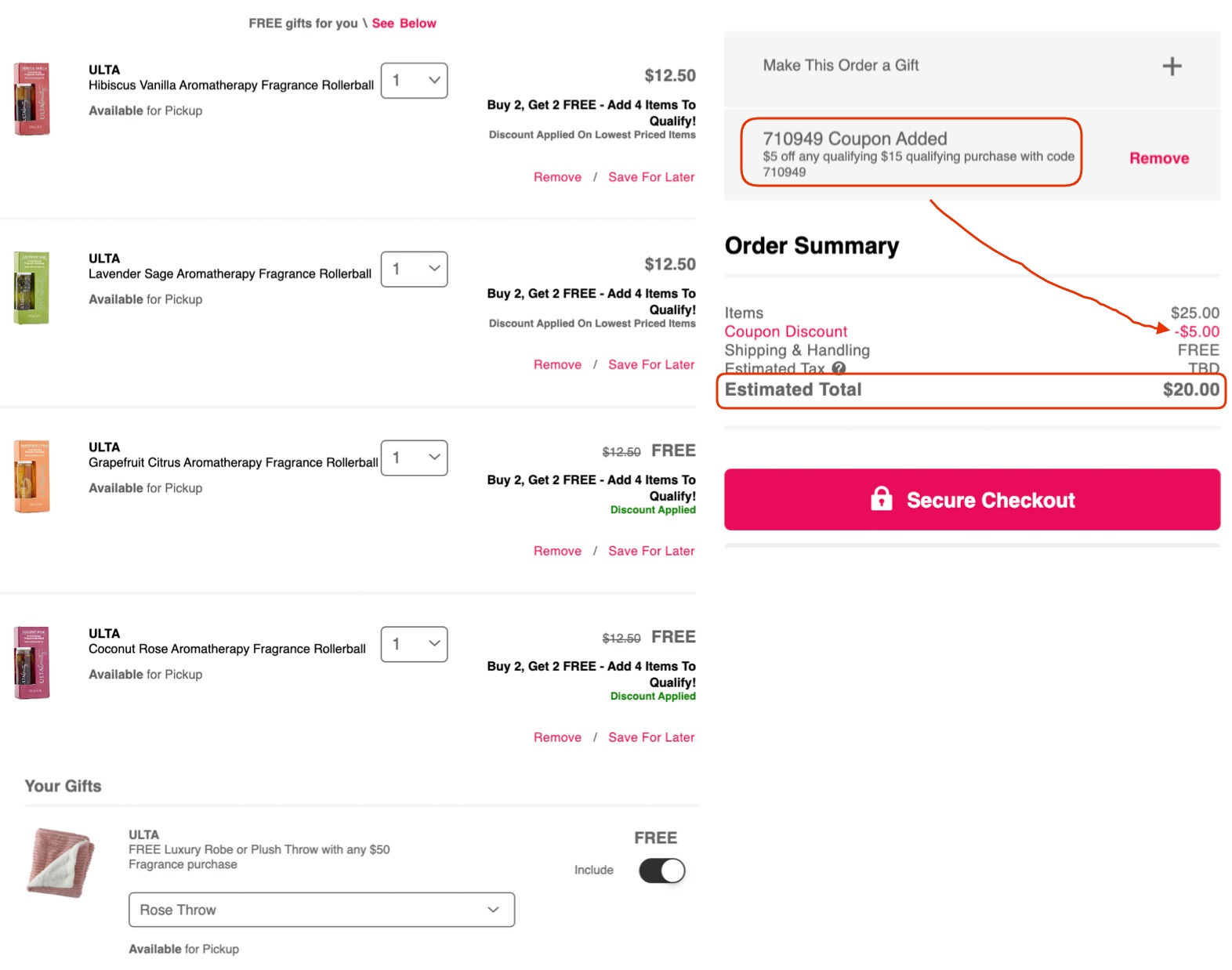Open the Lavender Sage quantity dropdown
This screenshot has width=1232, height=970.
[x=414, y=269]
